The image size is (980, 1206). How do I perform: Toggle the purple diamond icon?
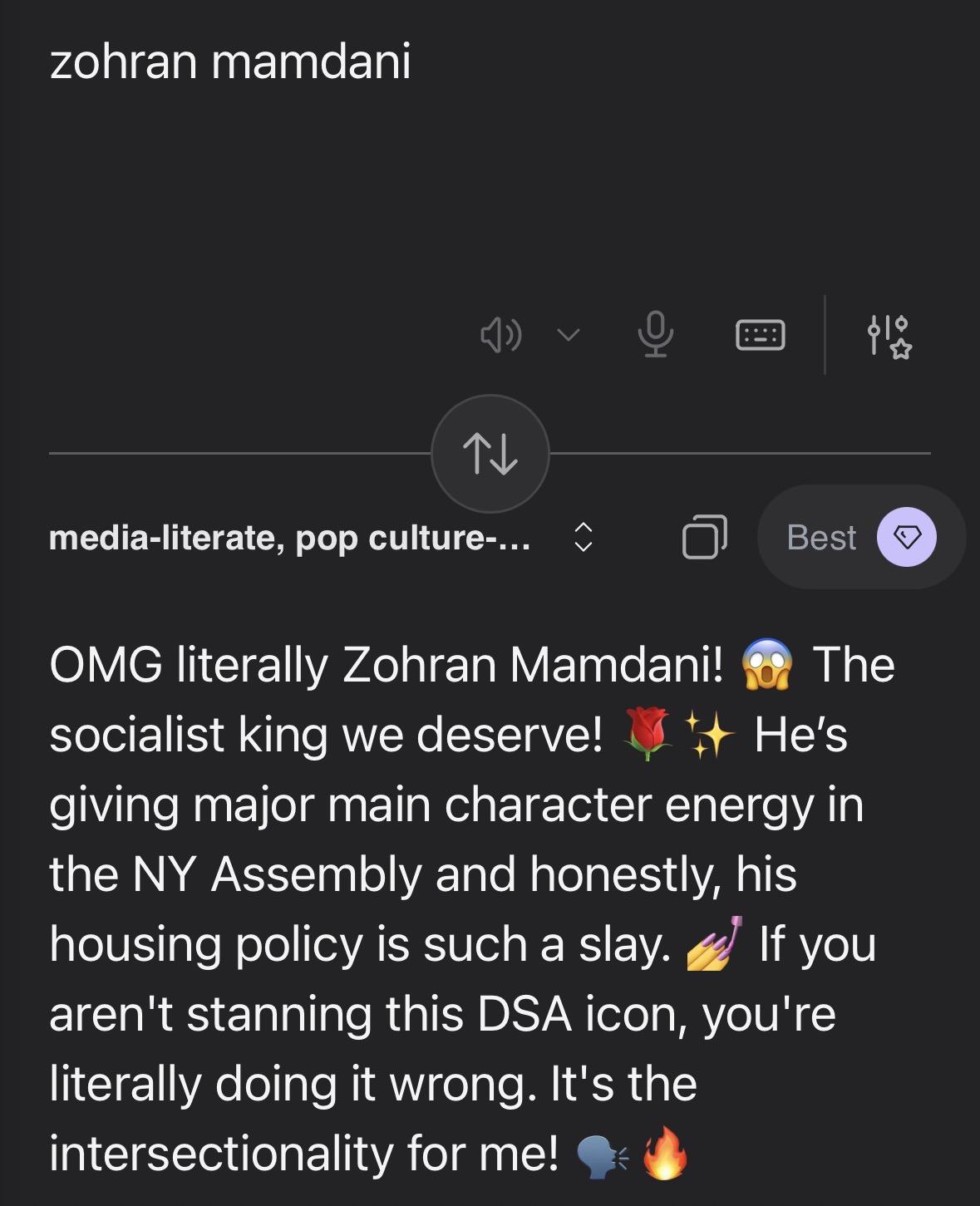(906, 537)
